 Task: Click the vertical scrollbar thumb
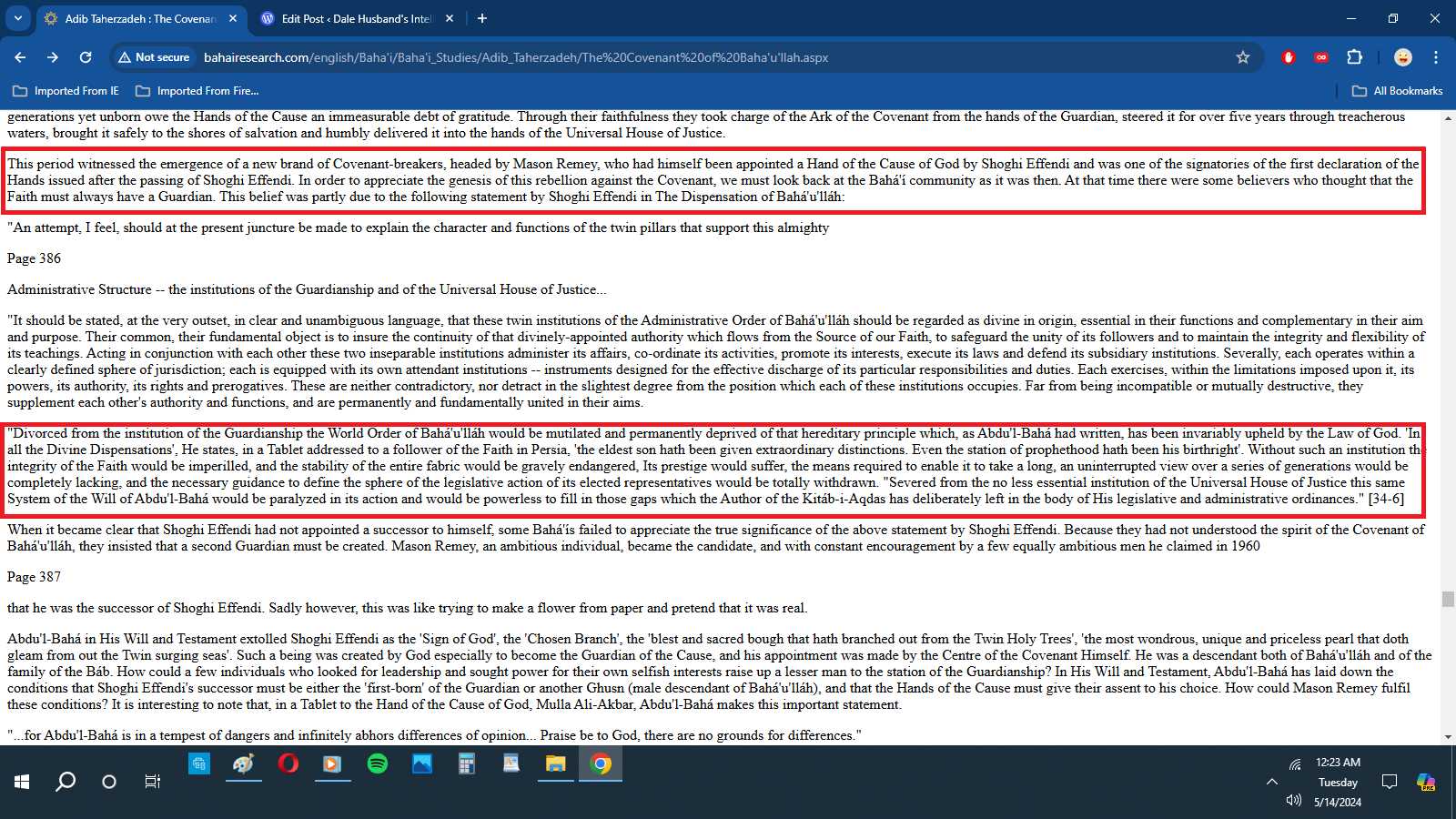(1448, 599)
